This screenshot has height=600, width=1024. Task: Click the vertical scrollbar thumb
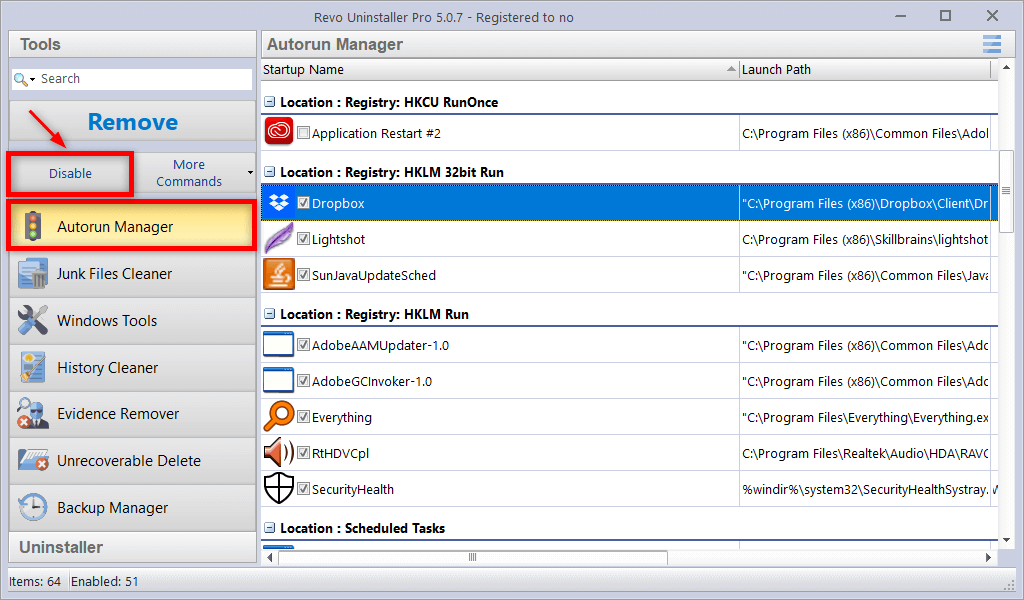pyautogui.click(x=1006, y=191)
